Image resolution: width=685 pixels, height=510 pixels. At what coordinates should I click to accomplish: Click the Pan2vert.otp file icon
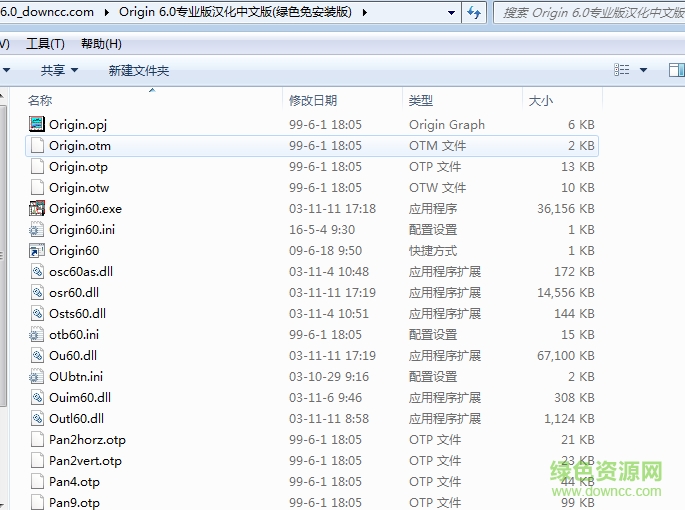coord(37,460)
